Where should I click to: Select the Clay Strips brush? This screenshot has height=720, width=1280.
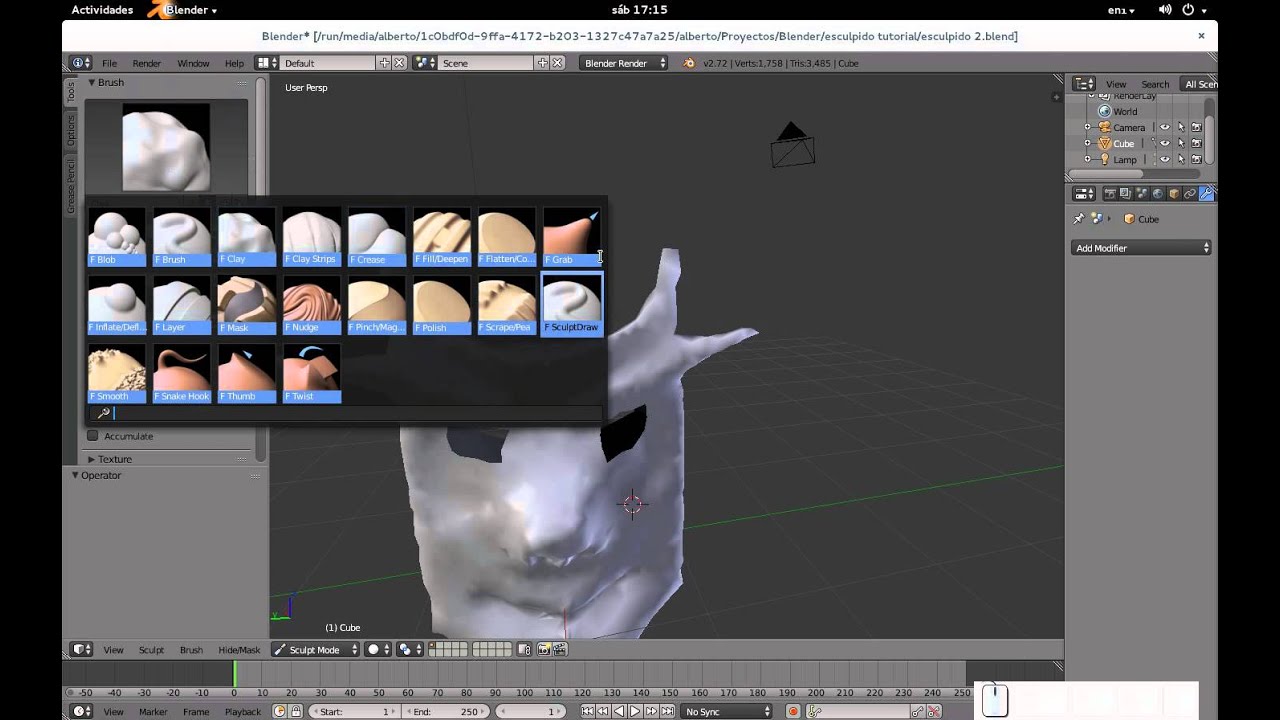(312, 238)
